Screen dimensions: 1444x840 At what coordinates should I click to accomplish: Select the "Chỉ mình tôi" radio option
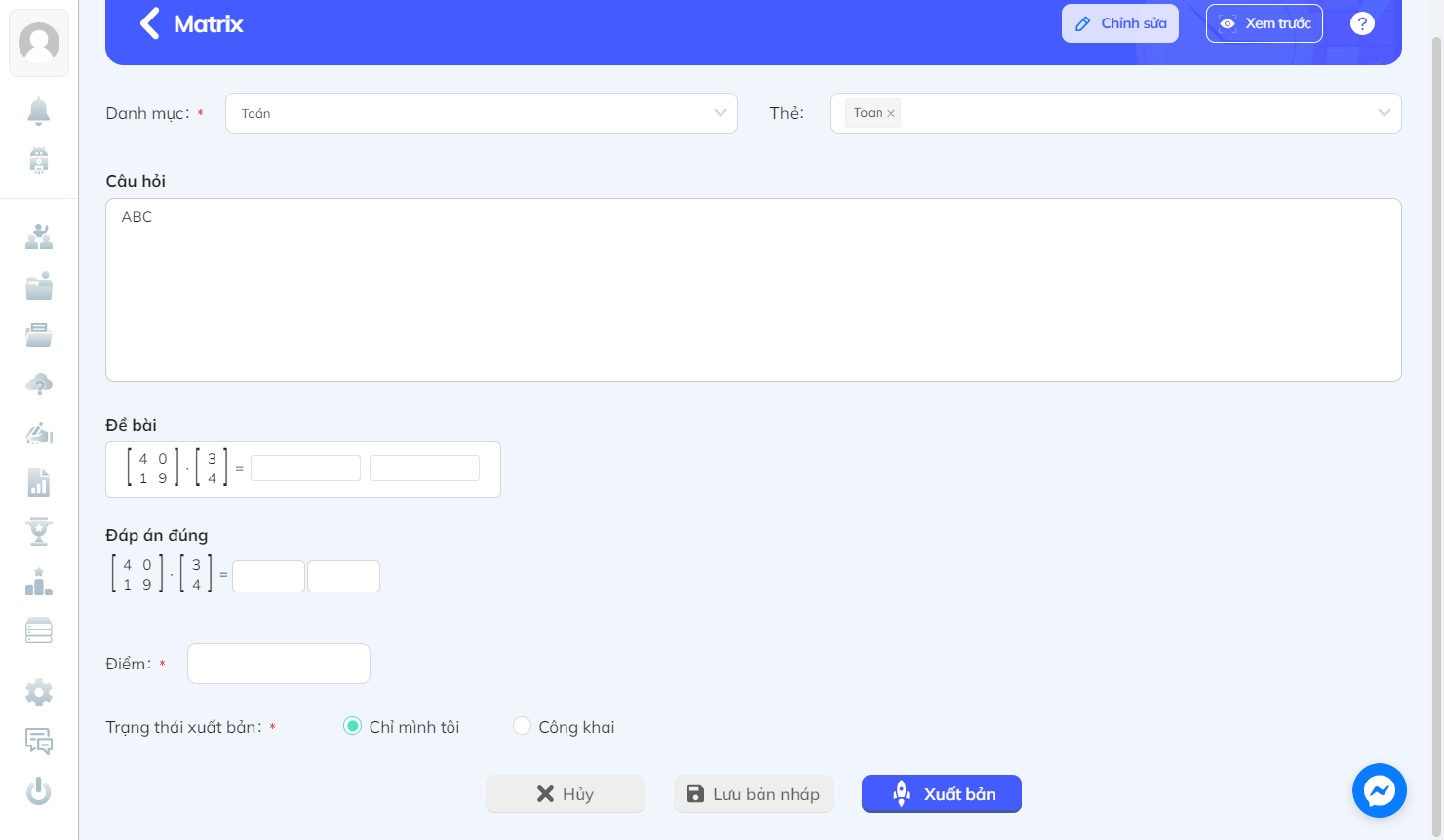(x=353, y=726)
